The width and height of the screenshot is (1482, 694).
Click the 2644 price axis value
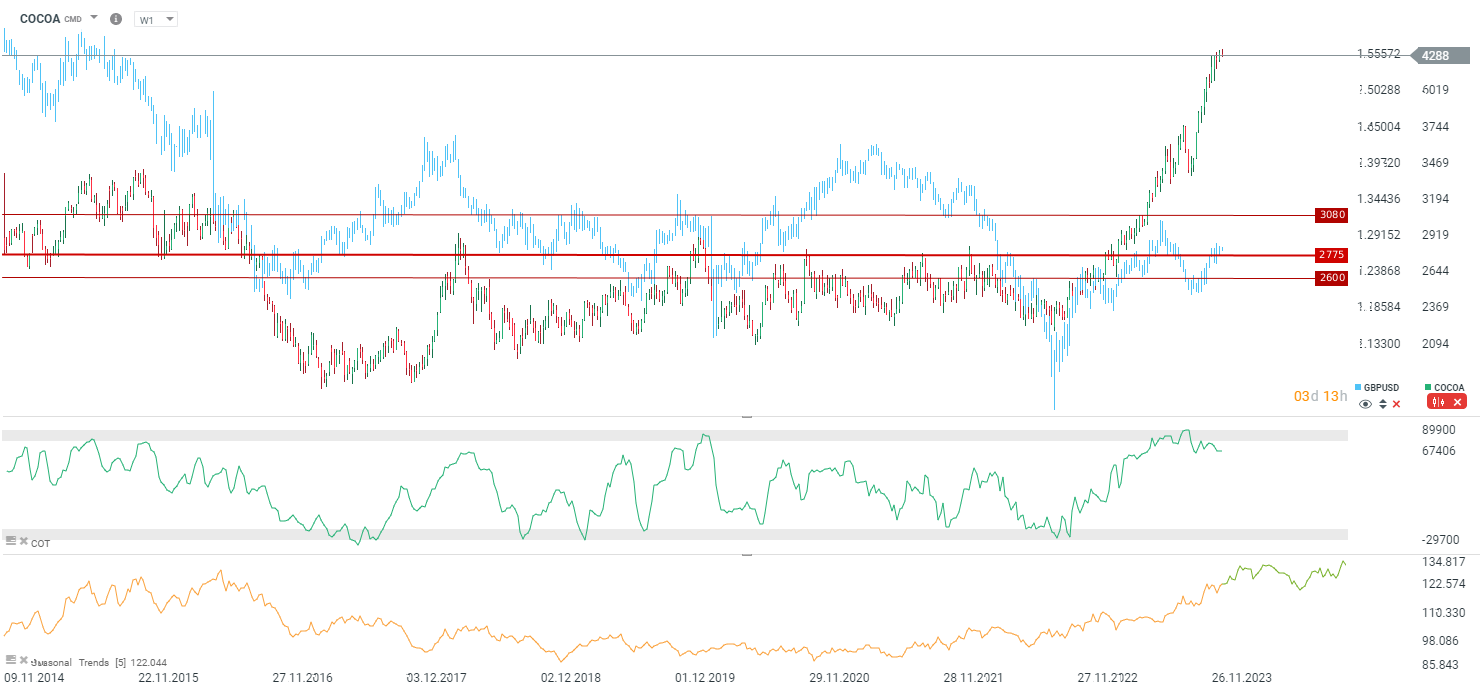click(1435, 271)
